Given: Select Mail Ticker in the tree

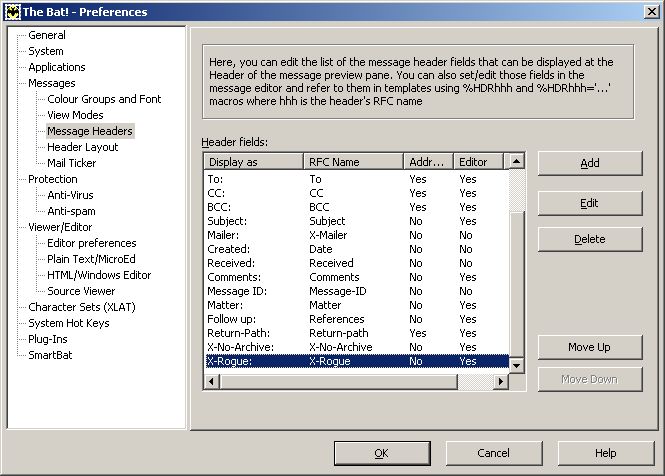Looking at the screenshot, I should coord(72,163).
